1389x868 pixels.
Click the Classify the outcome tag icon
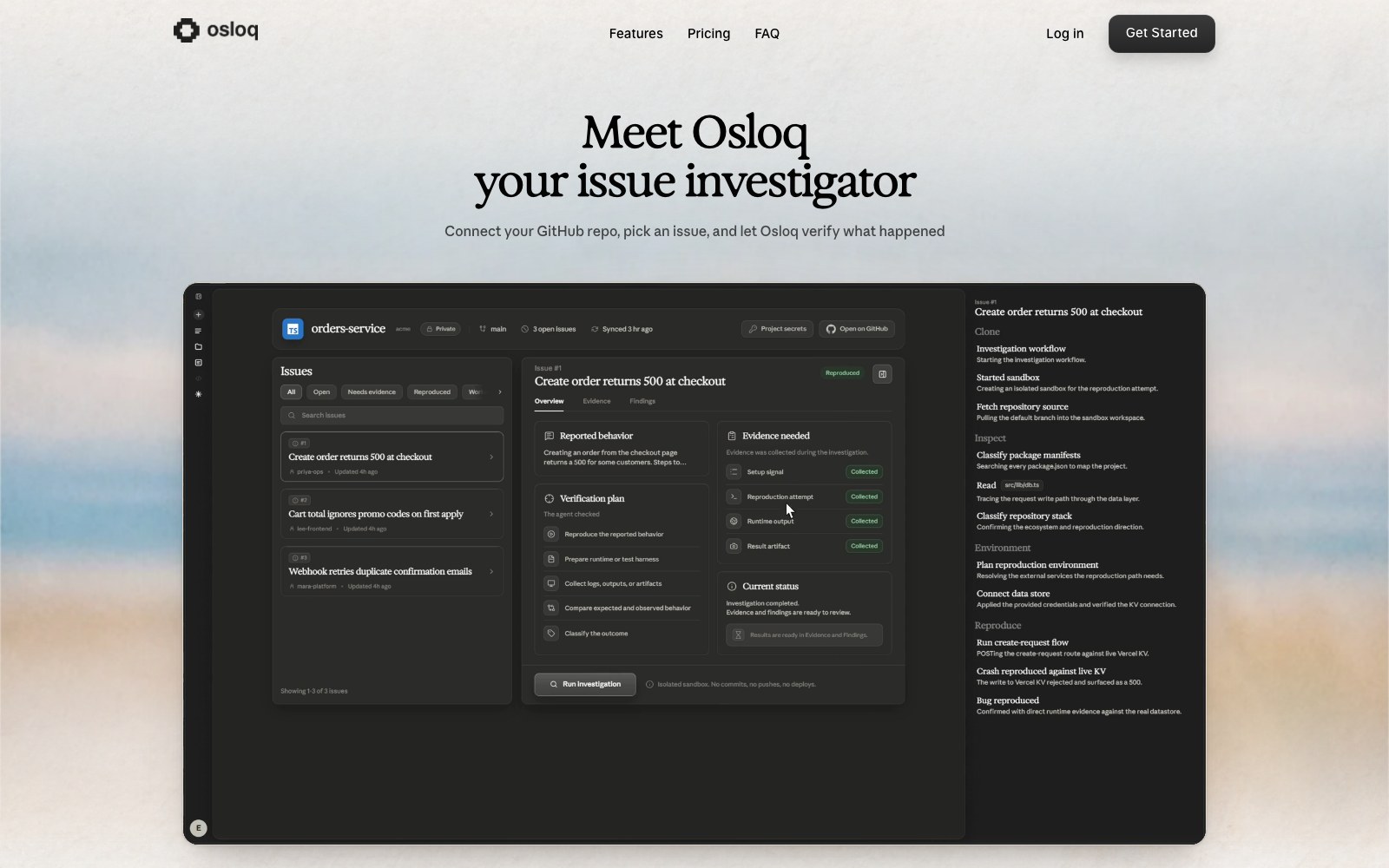tap(551, 634)
